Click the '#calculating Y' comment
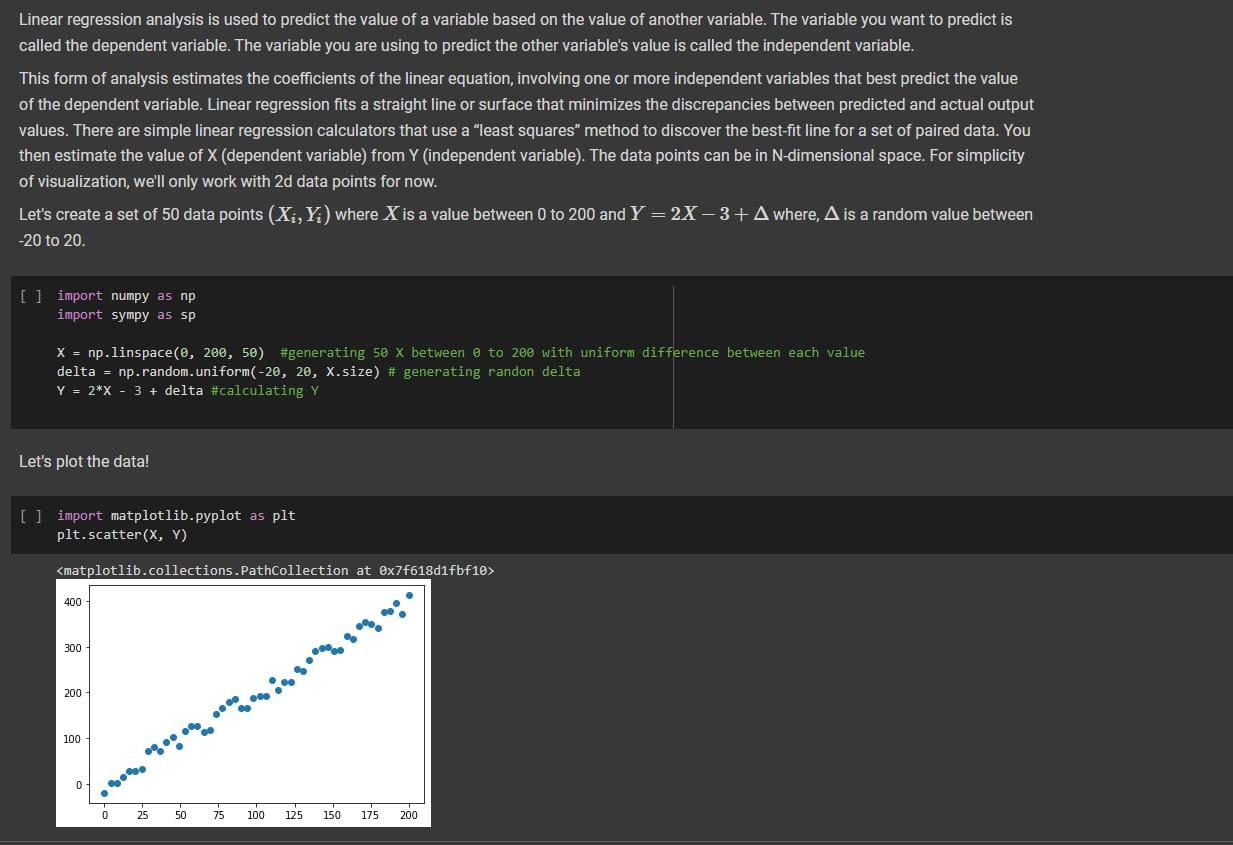The height and width of the screenshot is (845, 1233). (265, 391)
